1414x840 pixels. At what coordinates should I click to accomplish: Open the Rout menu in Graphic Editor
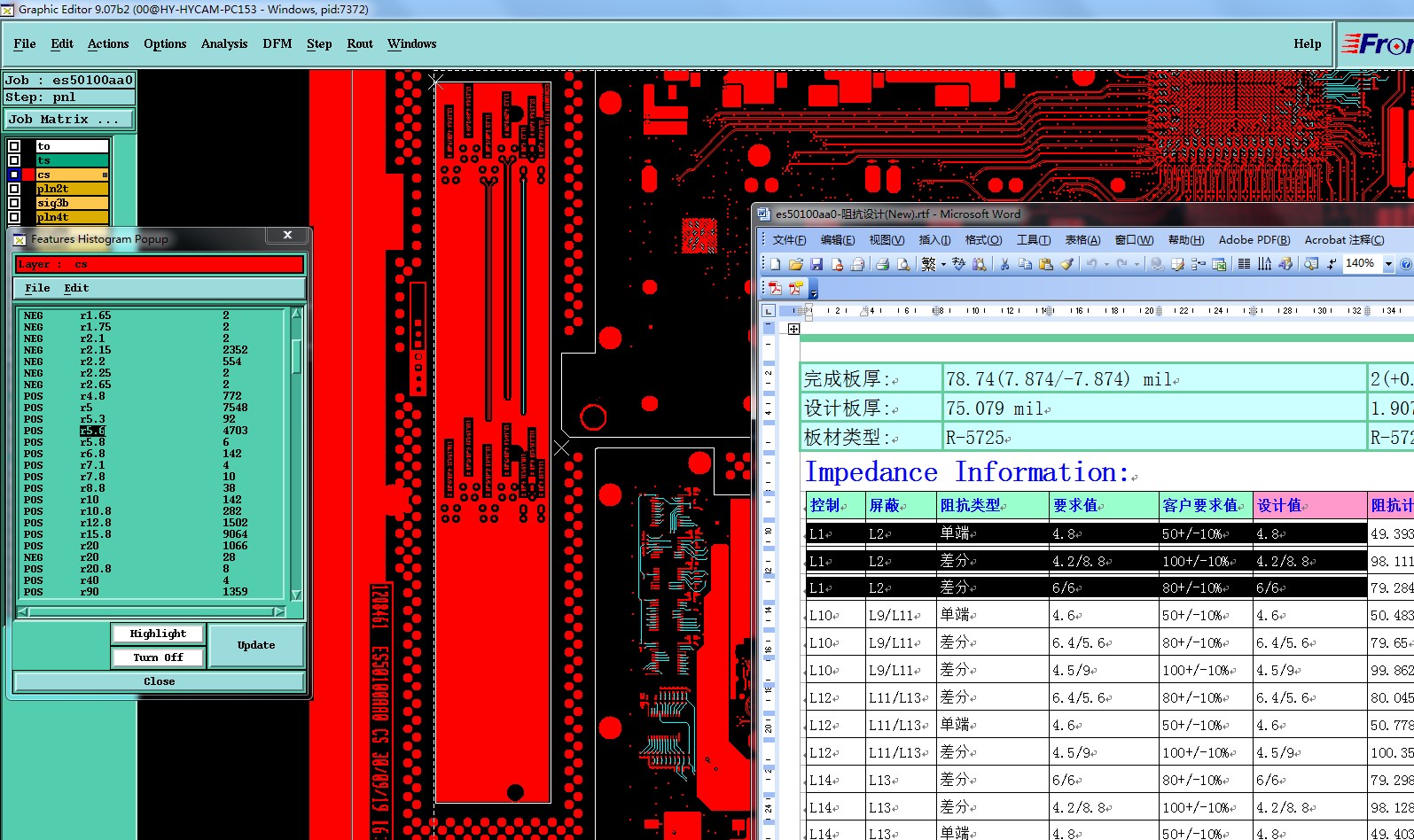360,43
